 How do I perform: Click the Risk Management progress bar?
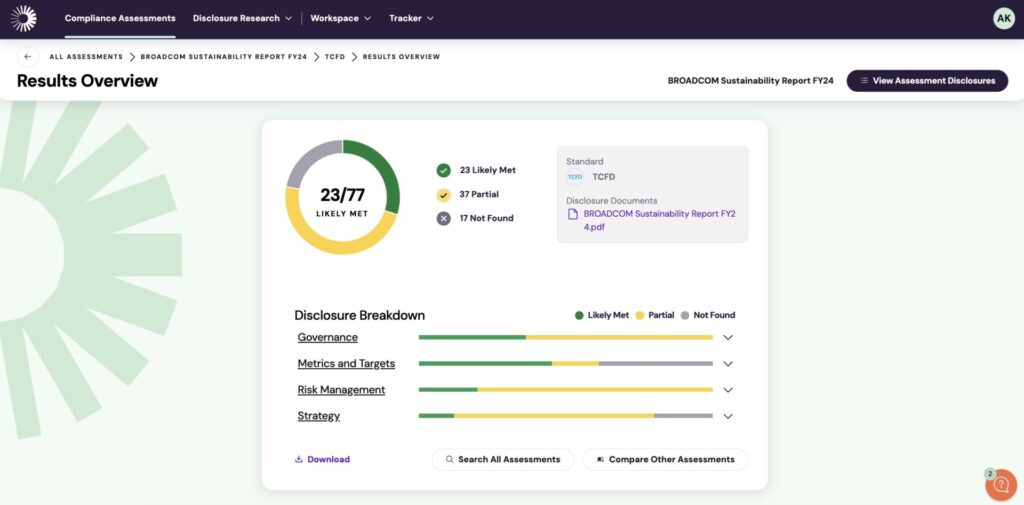(x=565, y=390)
